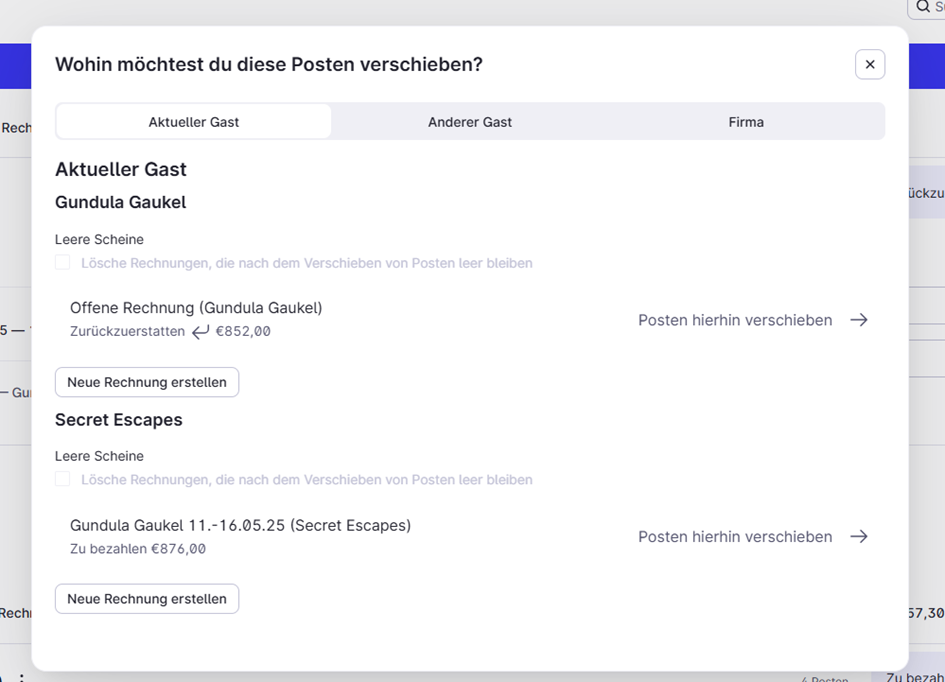Screen dimensions: 945x682
Task: Click Neue Rechnung erstellen under Gundula Gaukel
Action: 147,382
